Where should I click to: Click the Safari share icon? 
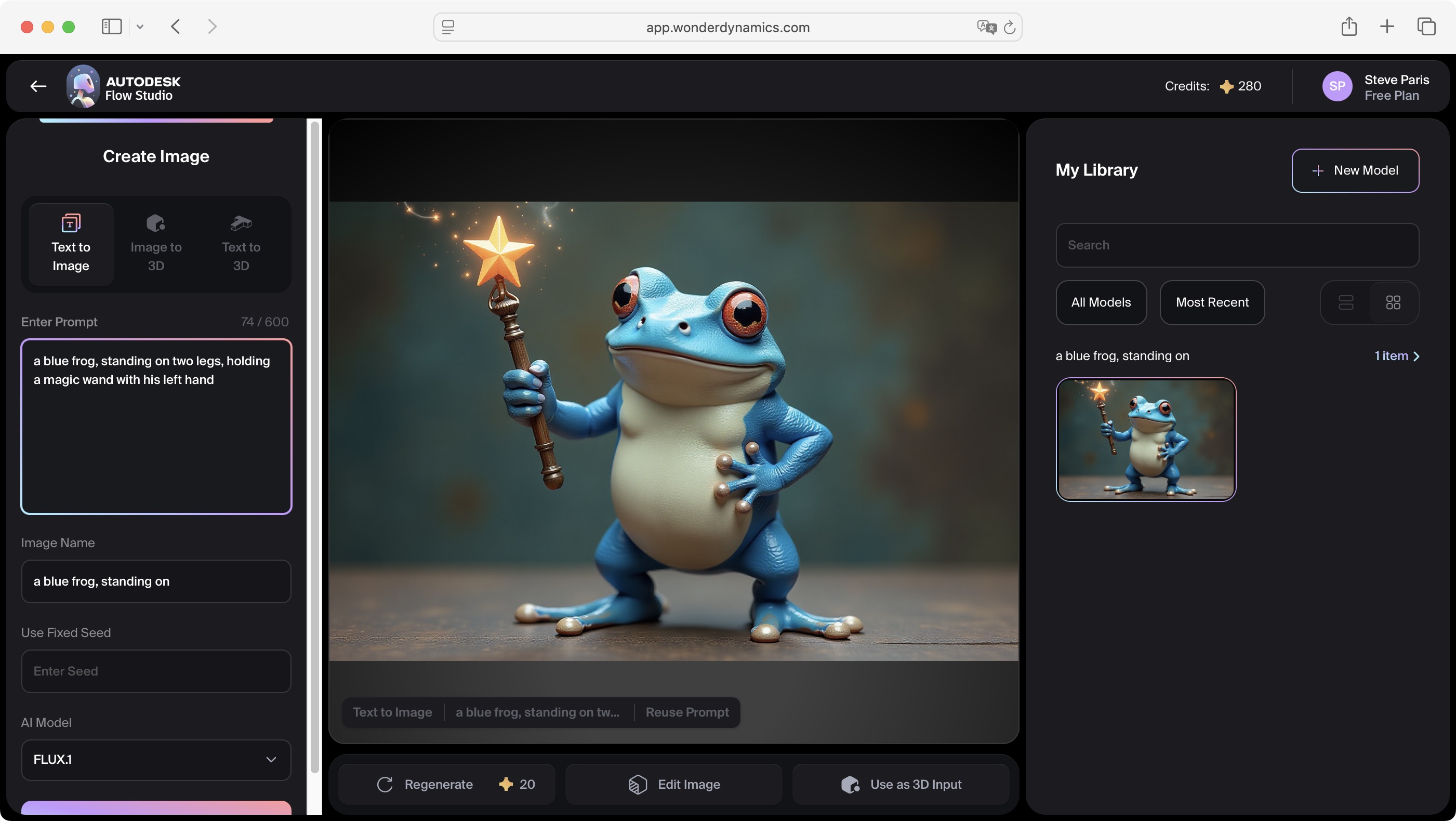pyautogui.click(x=1348, y=27)
